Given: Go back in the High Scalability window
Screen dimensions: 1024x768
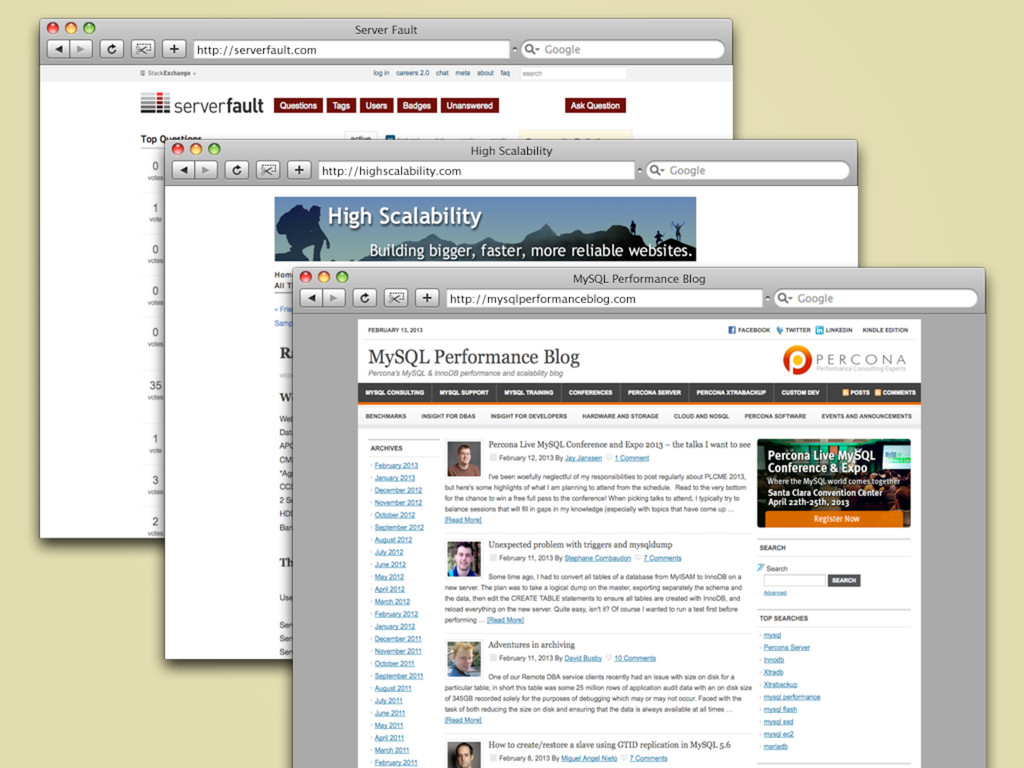Looking at the screenshot, I should coord(184,170).
